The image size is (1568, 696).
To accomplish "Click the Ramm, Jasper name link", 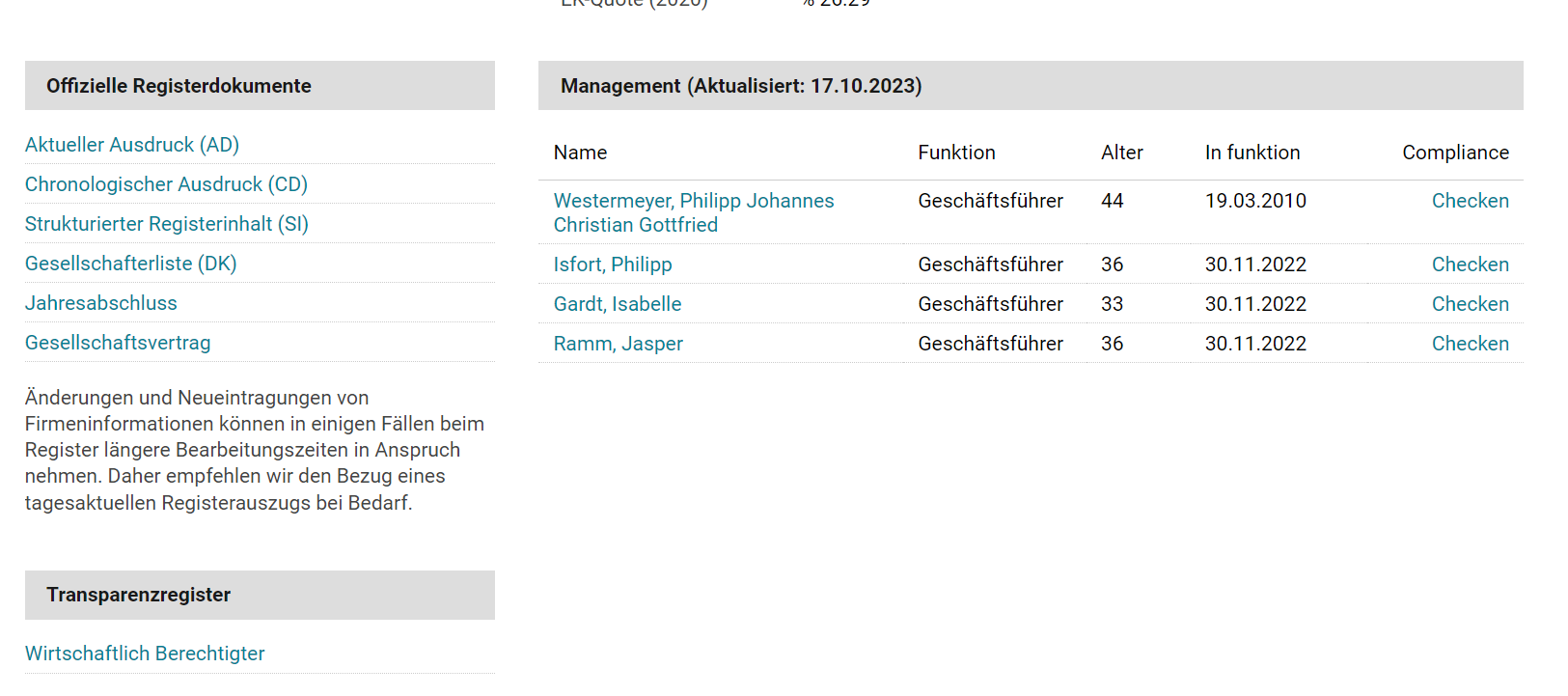I will click(618, 344).
